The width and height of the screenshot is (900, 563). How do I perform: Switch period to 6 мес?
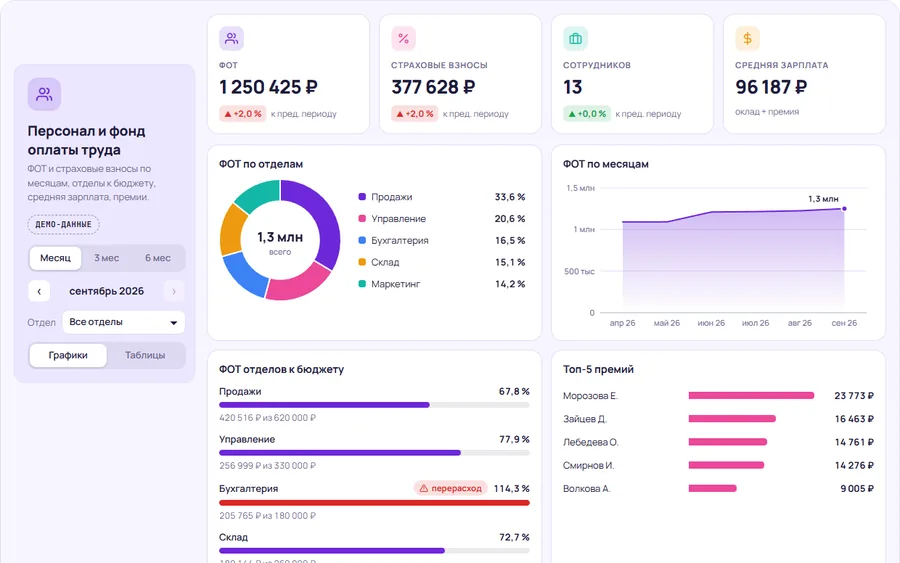(x=158, y=258)
